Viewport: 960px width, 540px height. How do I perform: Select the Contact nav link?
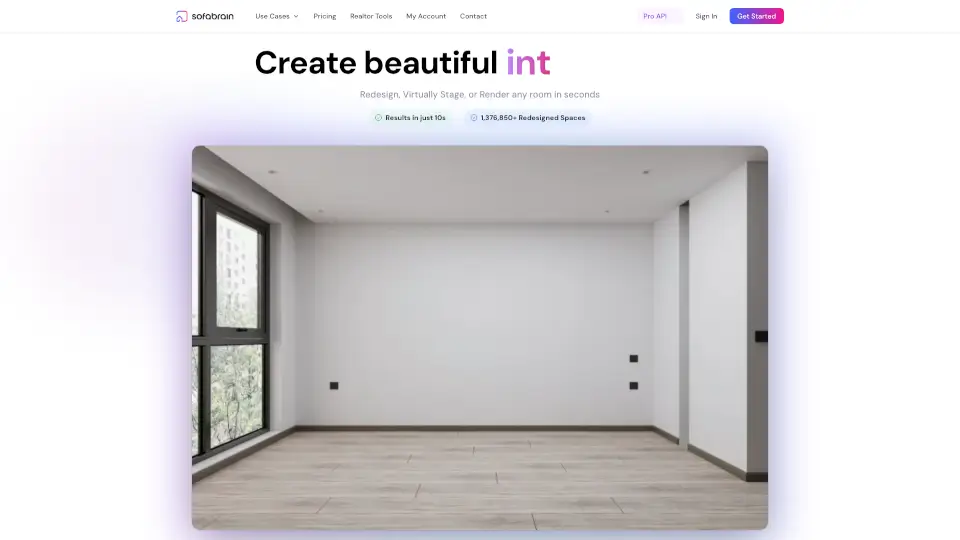tap(473, 16)
